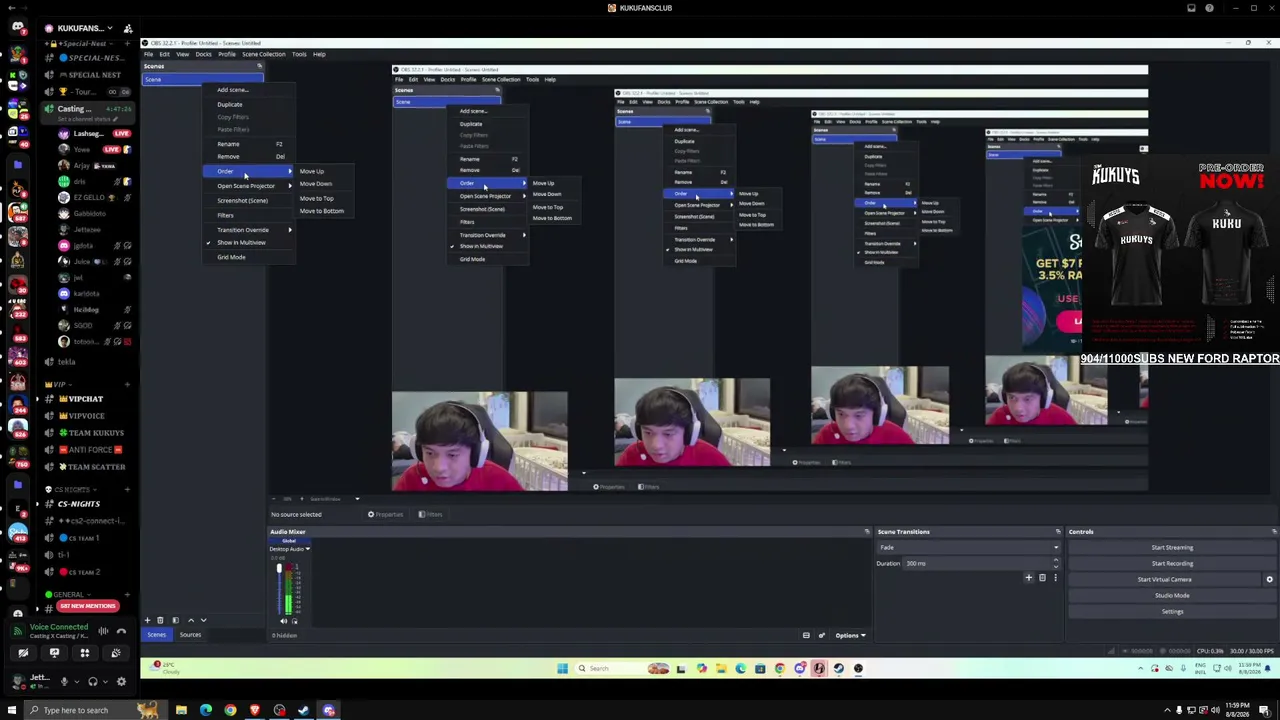Open the Discord inbox icon in title bar

[x=1191, y=8]
